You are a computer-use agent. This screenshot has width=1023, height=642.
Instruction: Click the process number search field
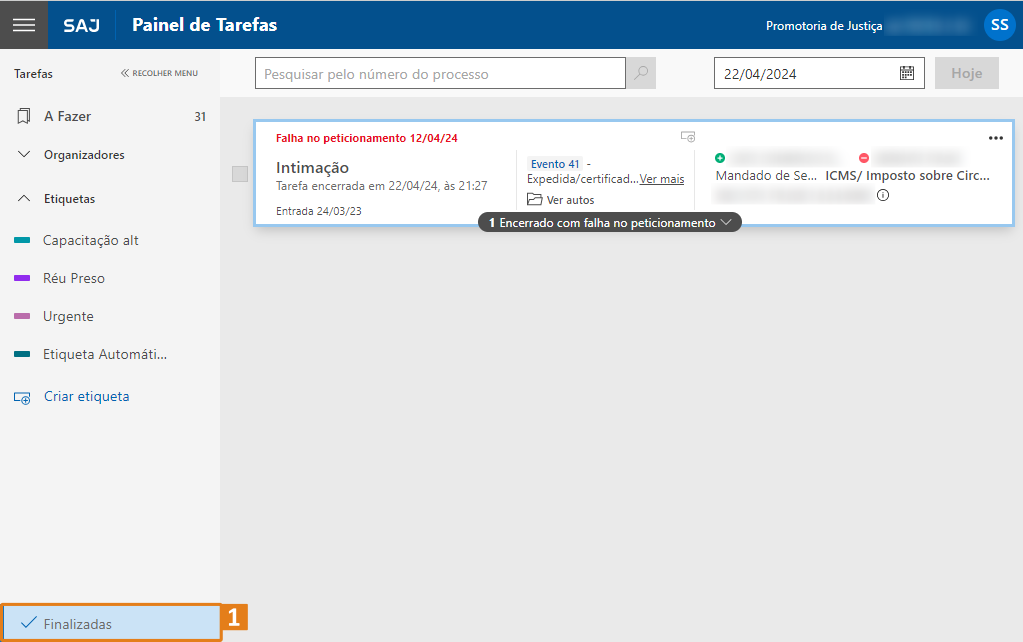(x=440, y=74)
